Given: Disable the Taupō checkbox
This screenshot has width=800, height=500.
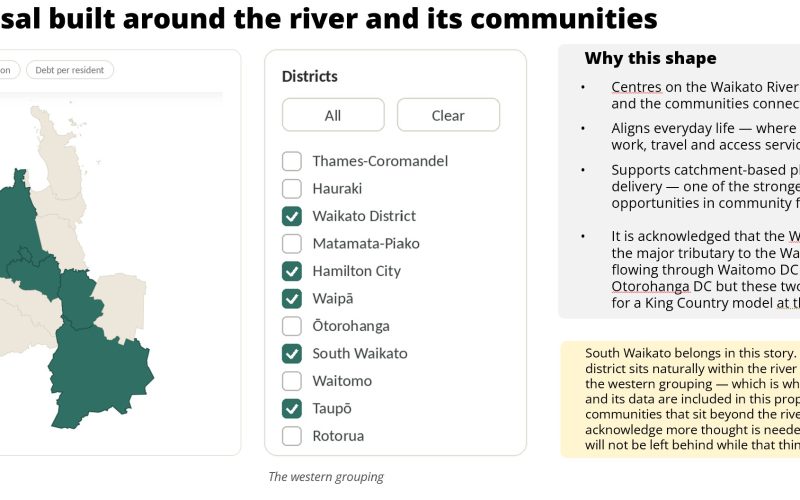Looking at the screenshot, I should pos(292,409).
